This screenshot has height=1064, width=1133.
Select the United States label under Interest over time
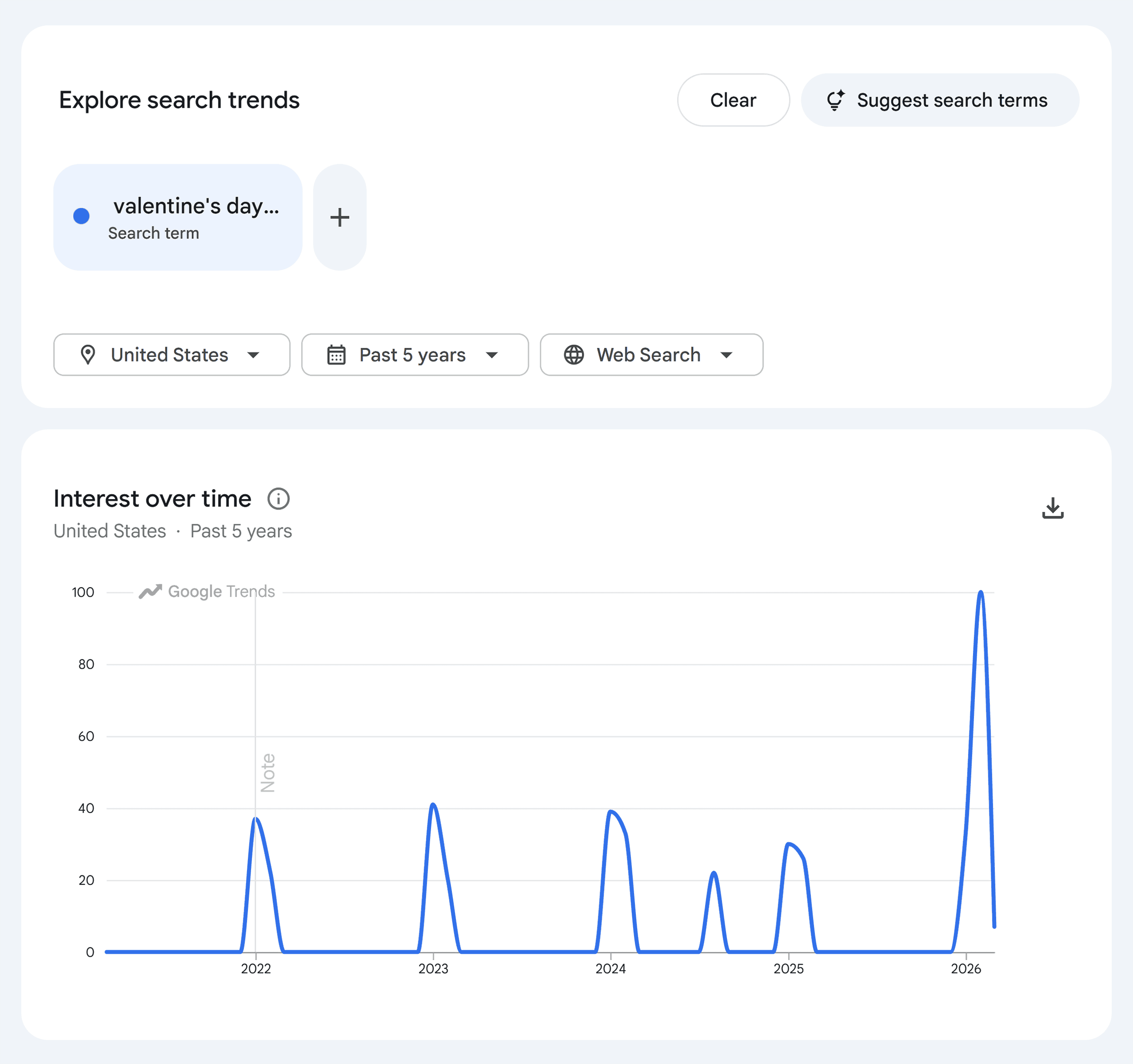tap(109, 530)
